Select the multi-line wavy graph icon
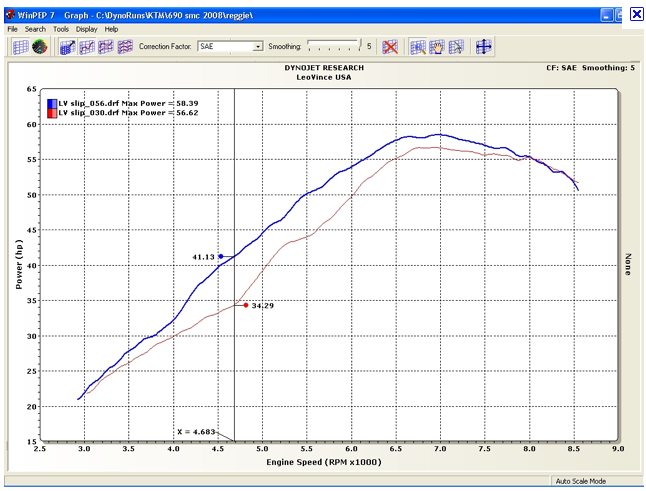This screenshot has width=646, height=491. coord(125,47)
